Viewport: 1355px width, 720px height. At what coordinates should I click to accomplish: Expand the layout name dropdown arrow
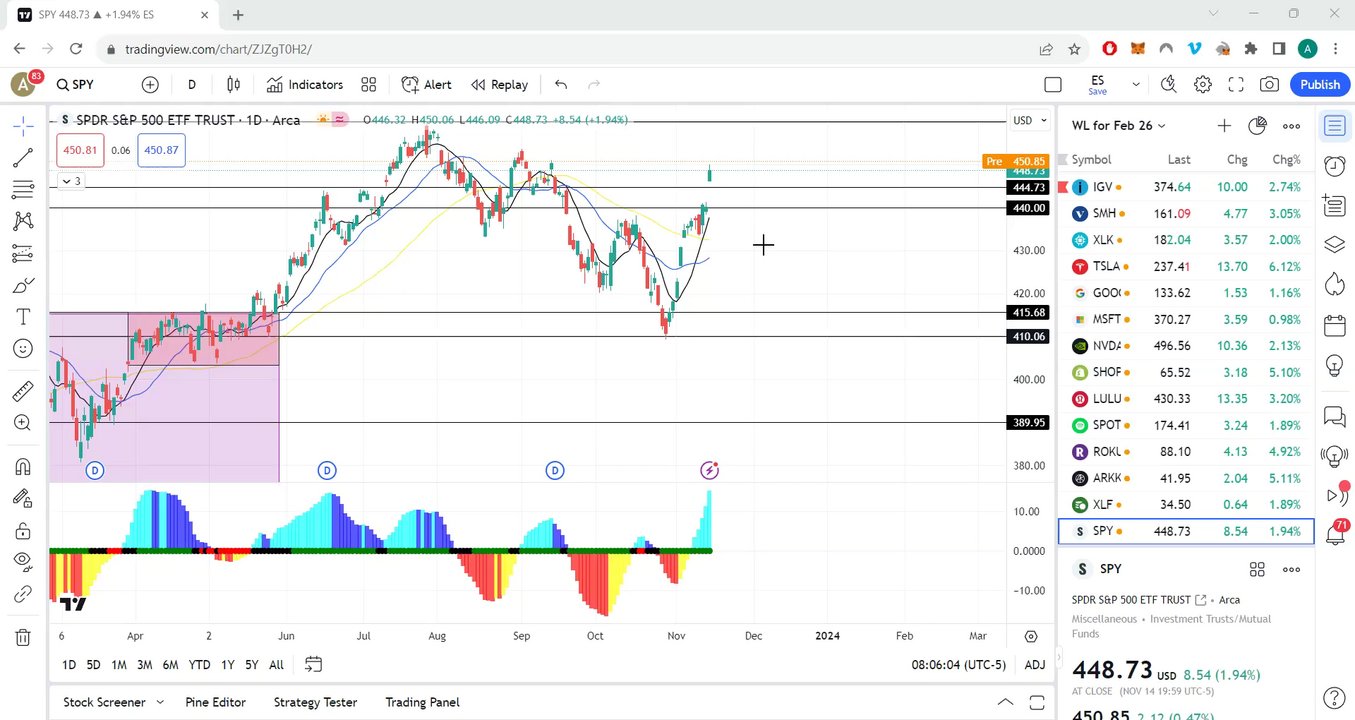click(1135, 85)
